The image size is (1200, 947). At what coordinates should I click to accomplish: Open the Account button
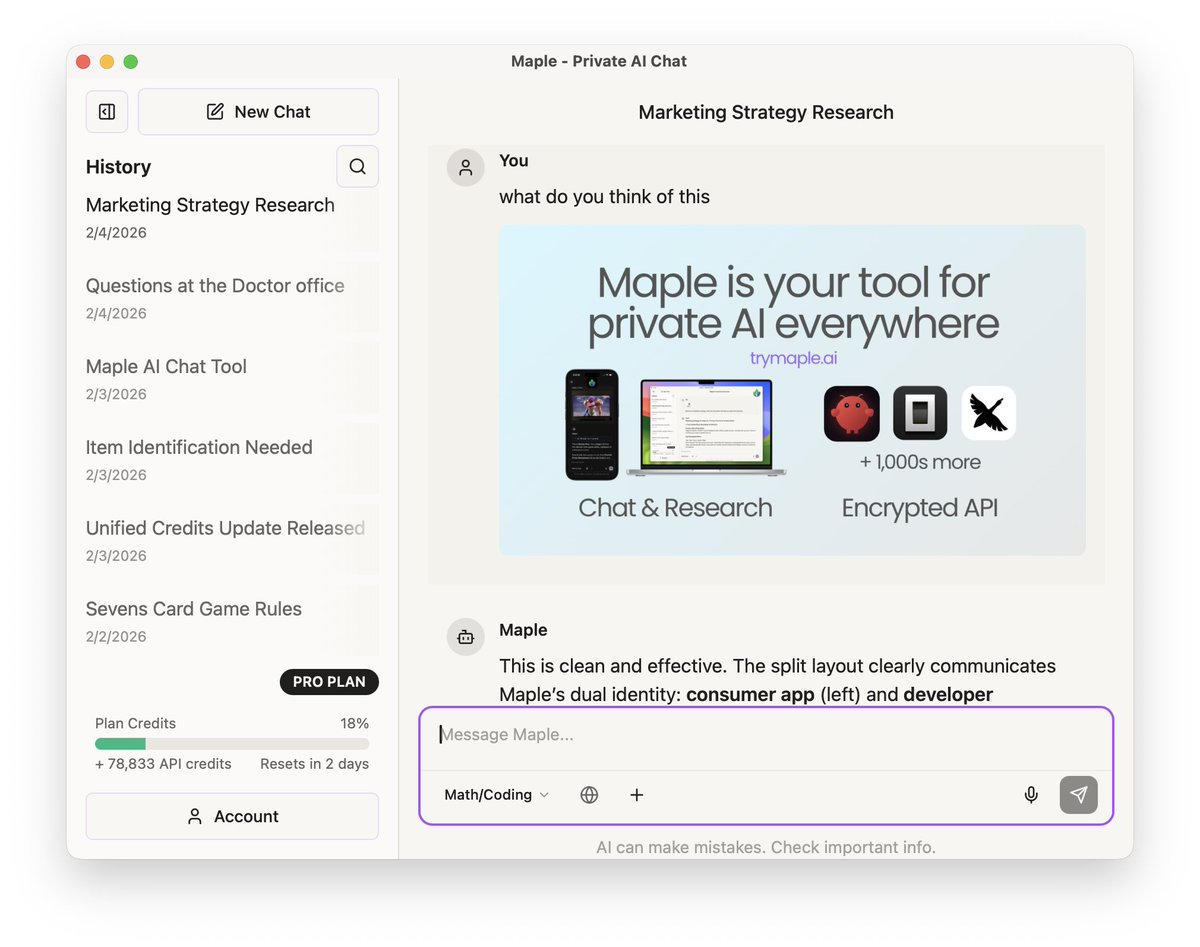(x=232, y=816)
